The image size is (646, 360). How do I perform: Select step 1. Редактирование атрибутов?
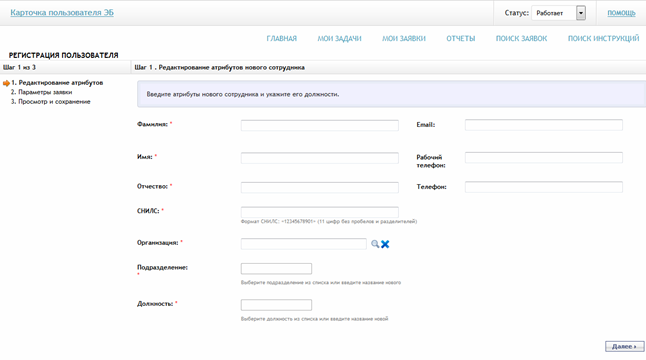[57, 83]
